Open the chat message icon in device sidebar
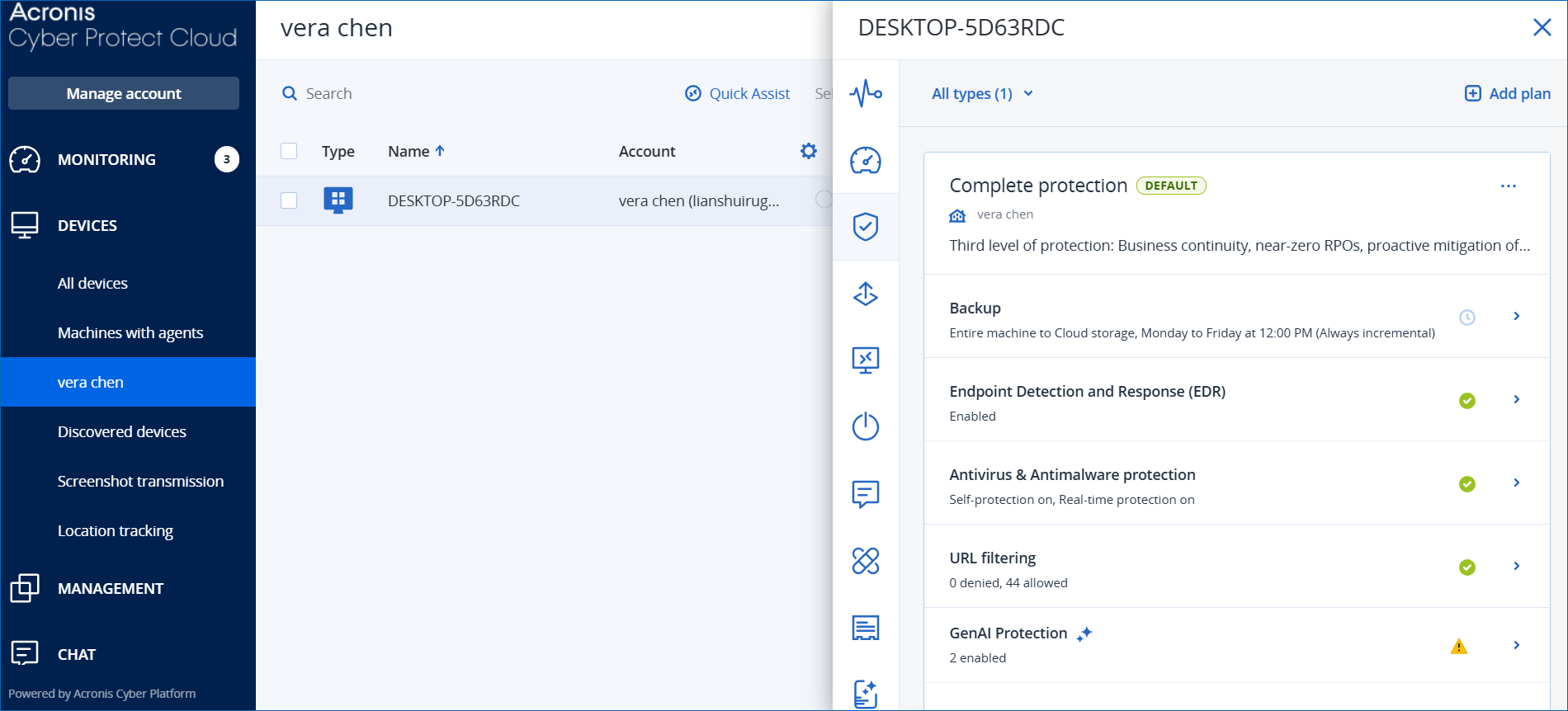The width and height of the screenshot is (1568, 711). (866, 494)
